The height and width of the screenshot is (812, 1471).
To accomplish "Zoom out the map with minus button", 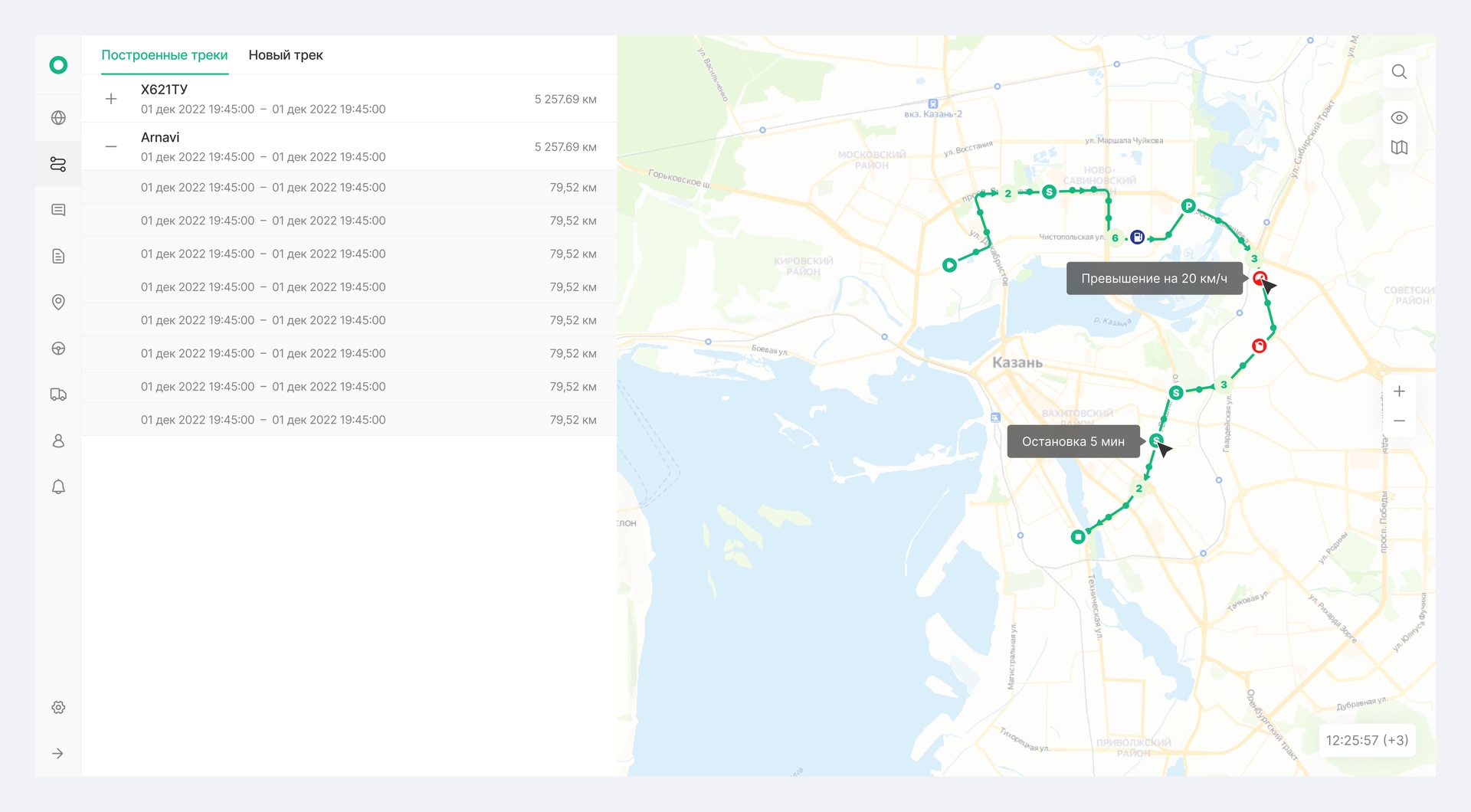I will 1399,421.
